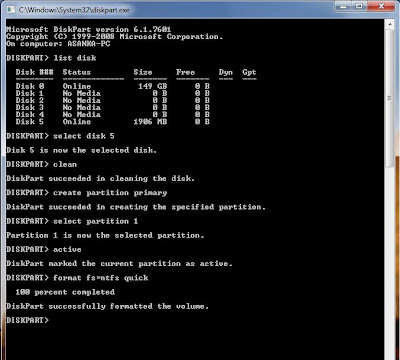The height and width of the screenshot is (360, 400).
Task: Click the 'Disk 4' row label
Action: coord(30,115)
